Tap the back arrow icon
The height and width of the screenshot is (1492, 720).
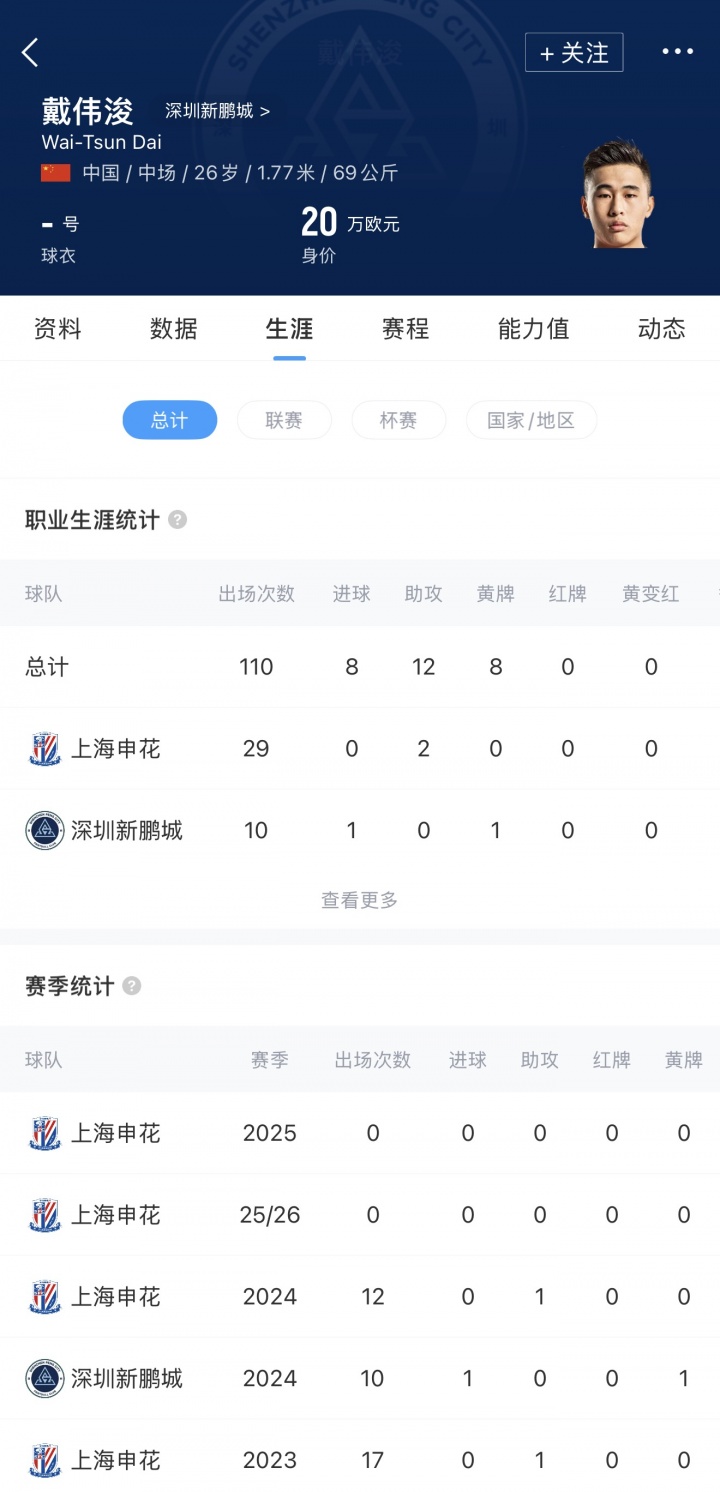tap(30, 53)
